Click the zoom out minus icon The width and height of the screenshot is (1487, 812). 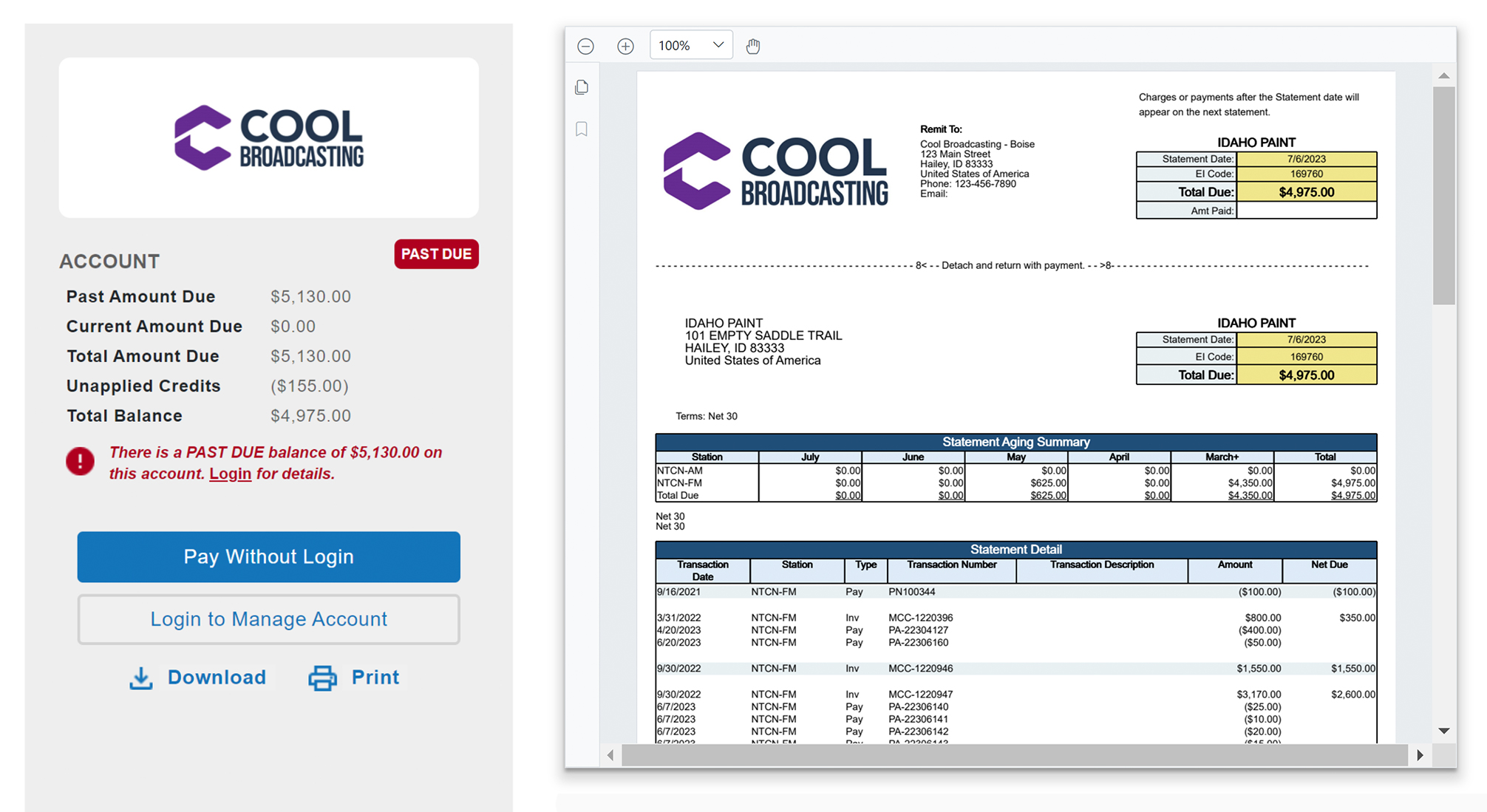pos(585,46)
